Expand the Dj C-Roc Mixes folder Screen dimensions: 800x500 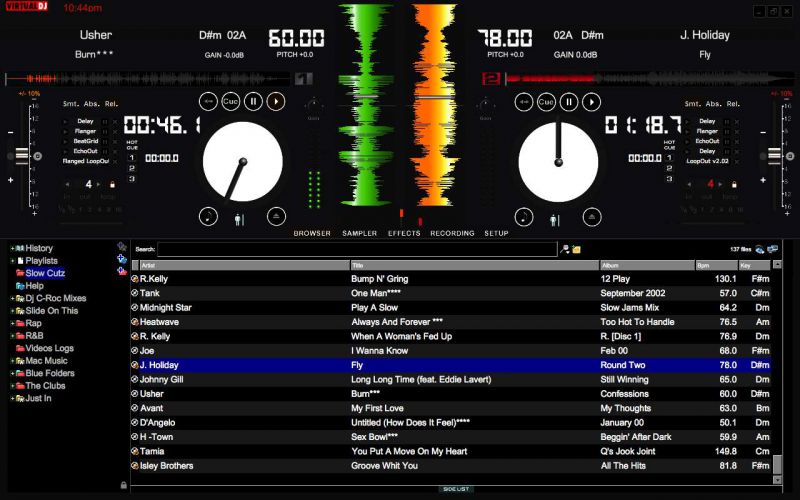tap(12, 298)
